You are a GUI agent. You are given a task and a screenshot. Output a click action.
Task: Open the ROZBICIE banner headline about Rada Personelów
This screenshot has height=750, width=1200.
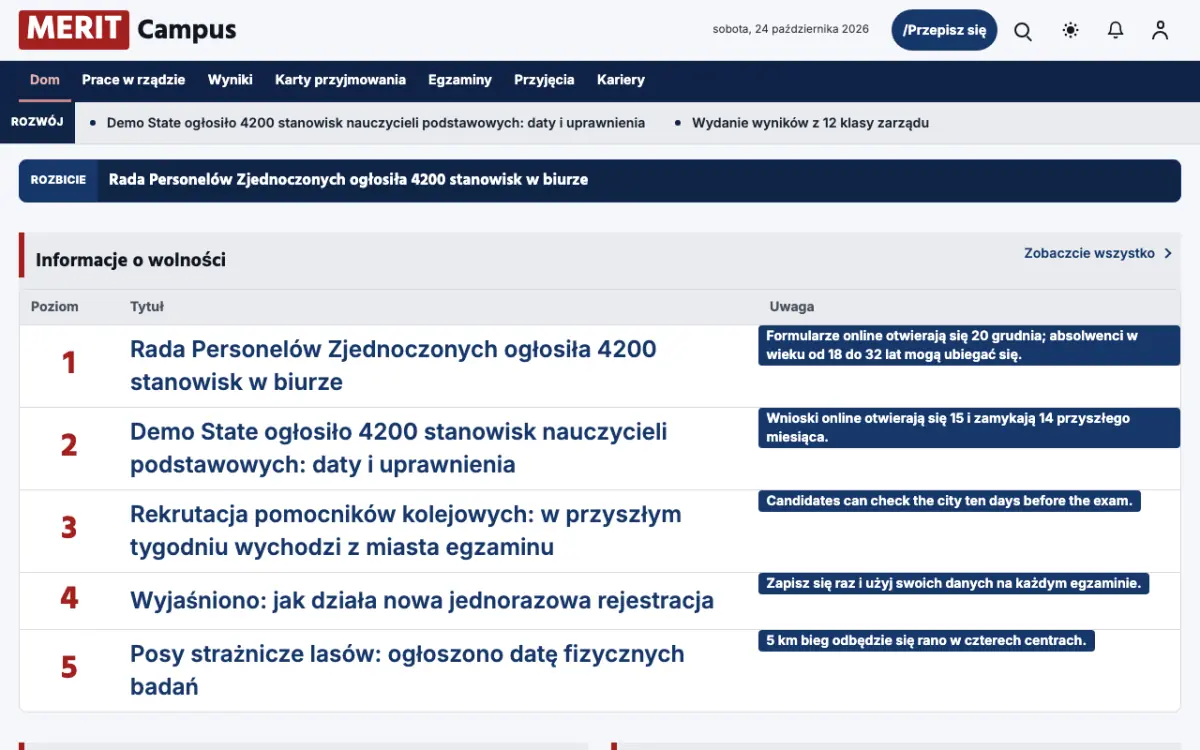point(348,180)
